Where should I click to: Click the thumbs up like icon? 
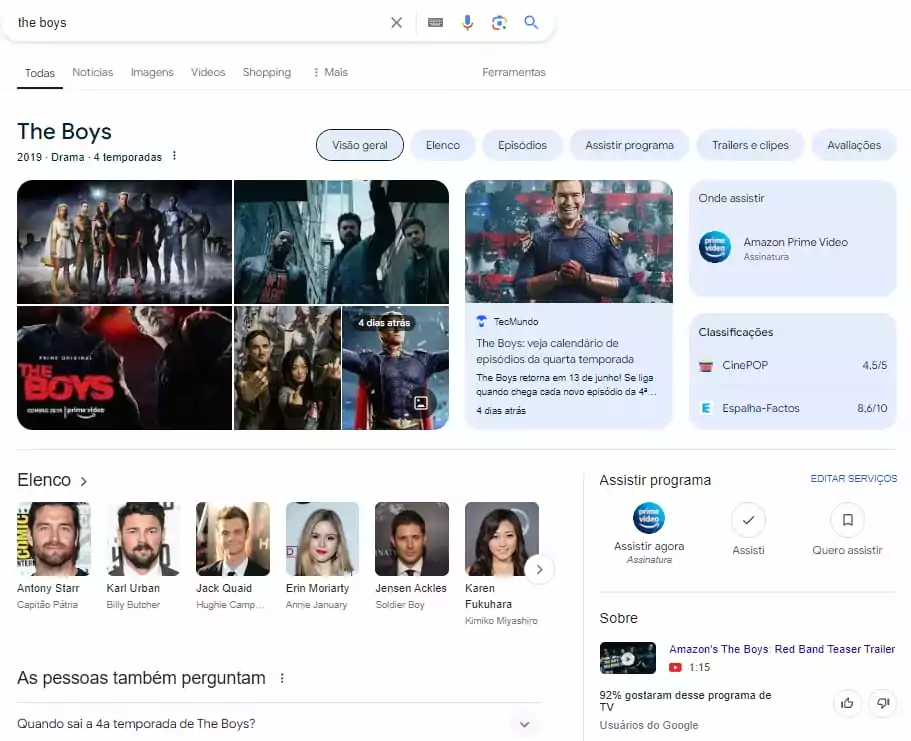click(847, 703)
